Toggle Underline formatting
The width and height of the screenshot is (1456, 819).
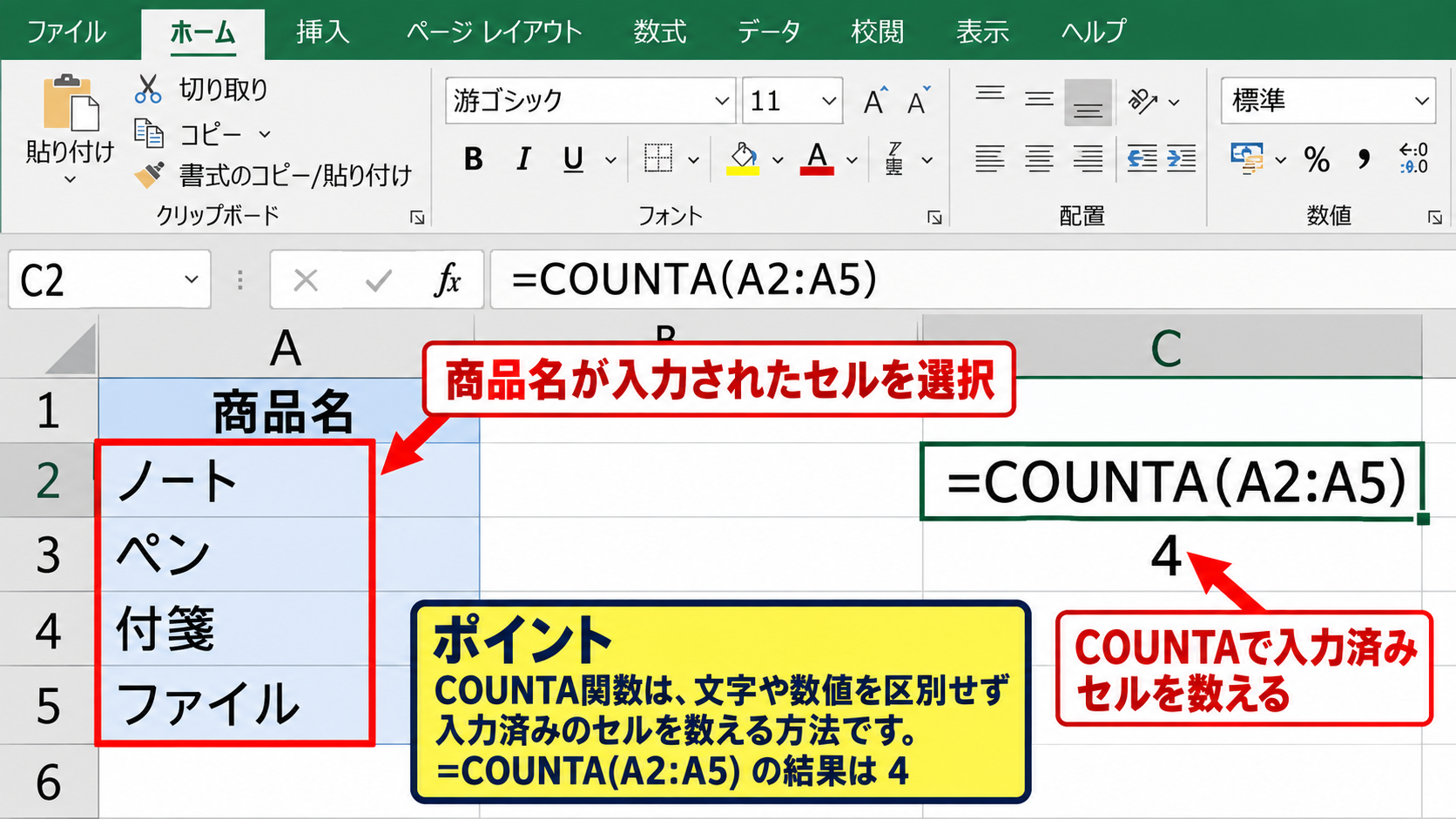click(573, 159)
